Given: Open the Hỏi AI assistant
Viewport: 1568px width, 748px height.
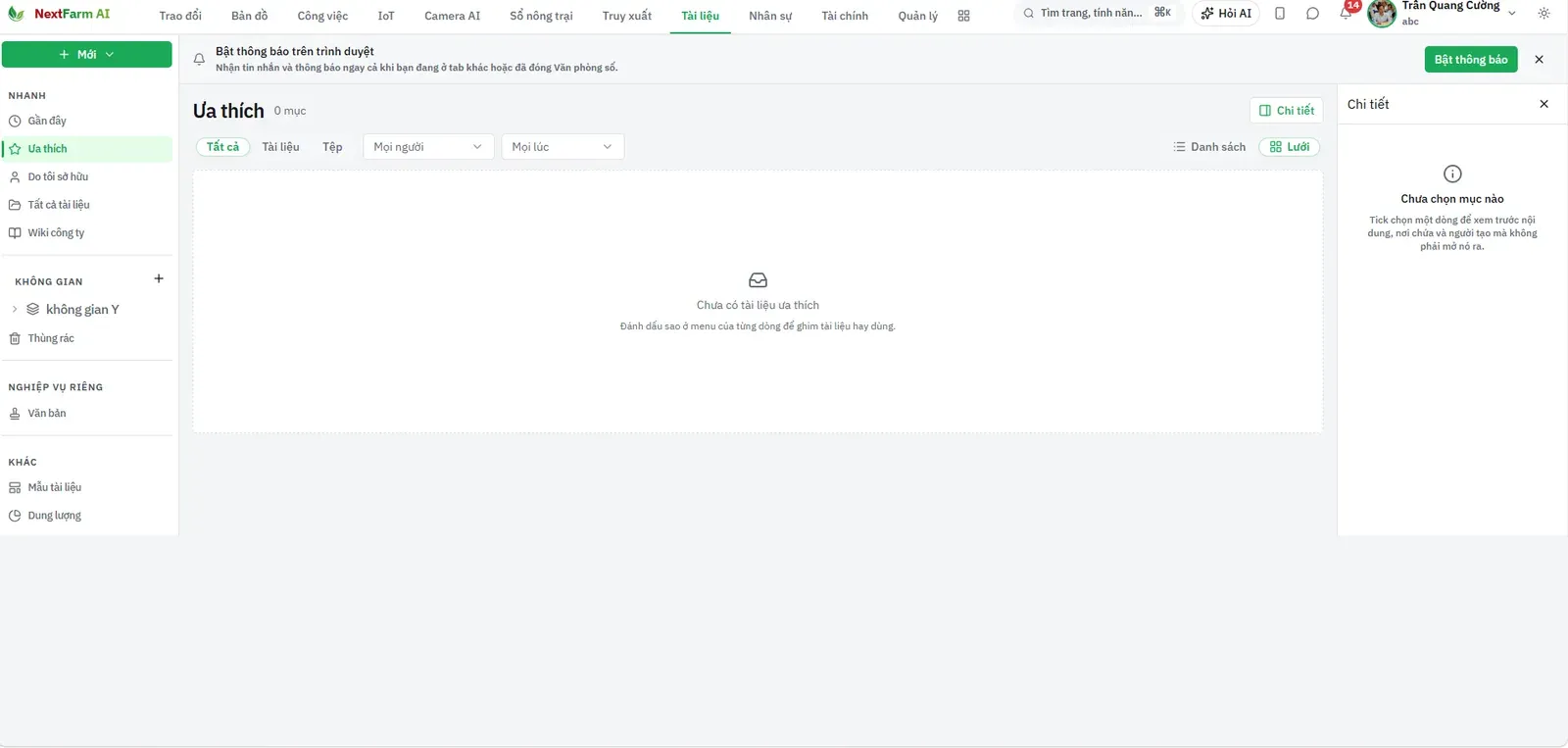Looking at the screenshot, I should [x=1226, y=14].
